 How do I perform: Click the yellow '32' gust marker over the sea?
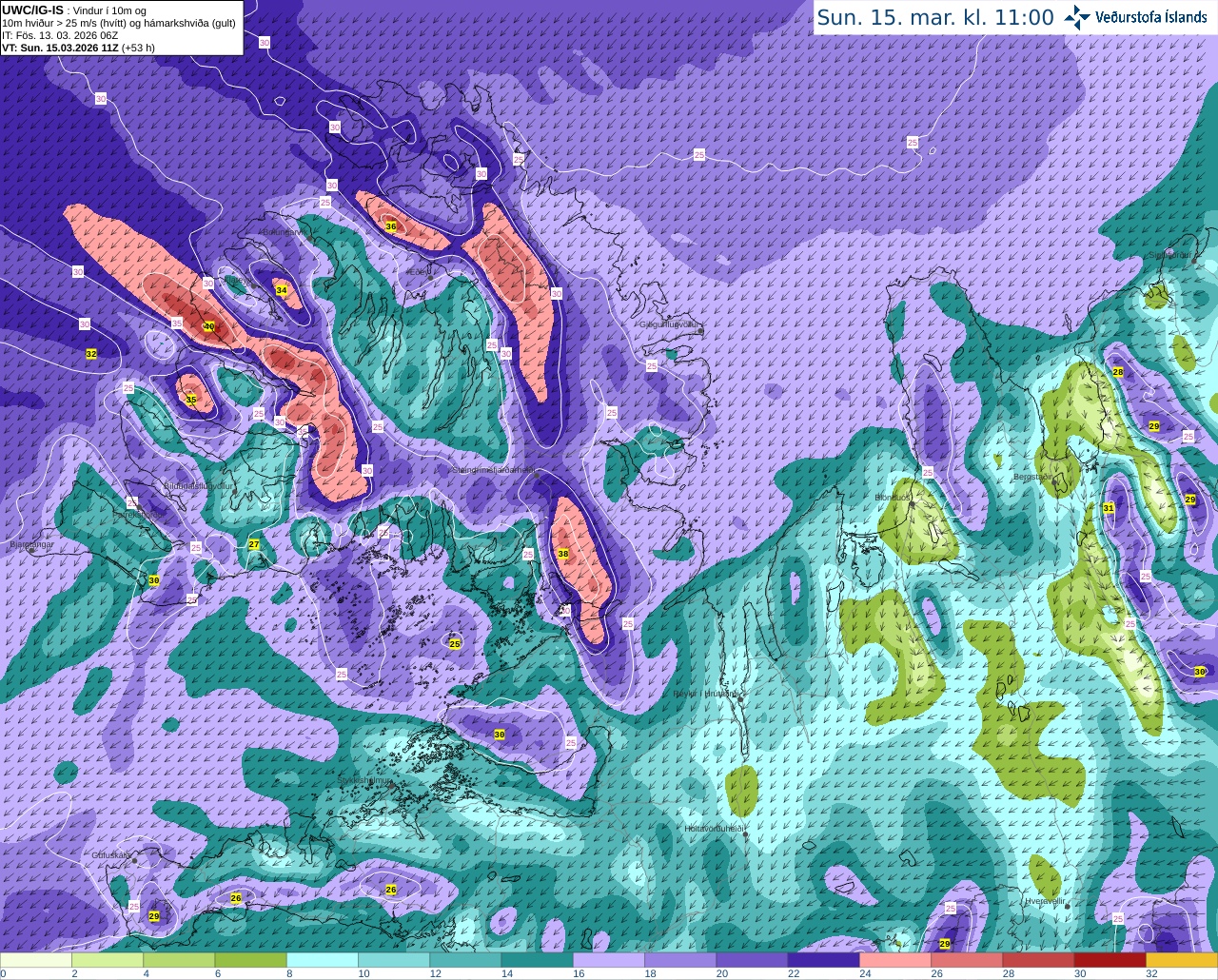coord(91,354)
